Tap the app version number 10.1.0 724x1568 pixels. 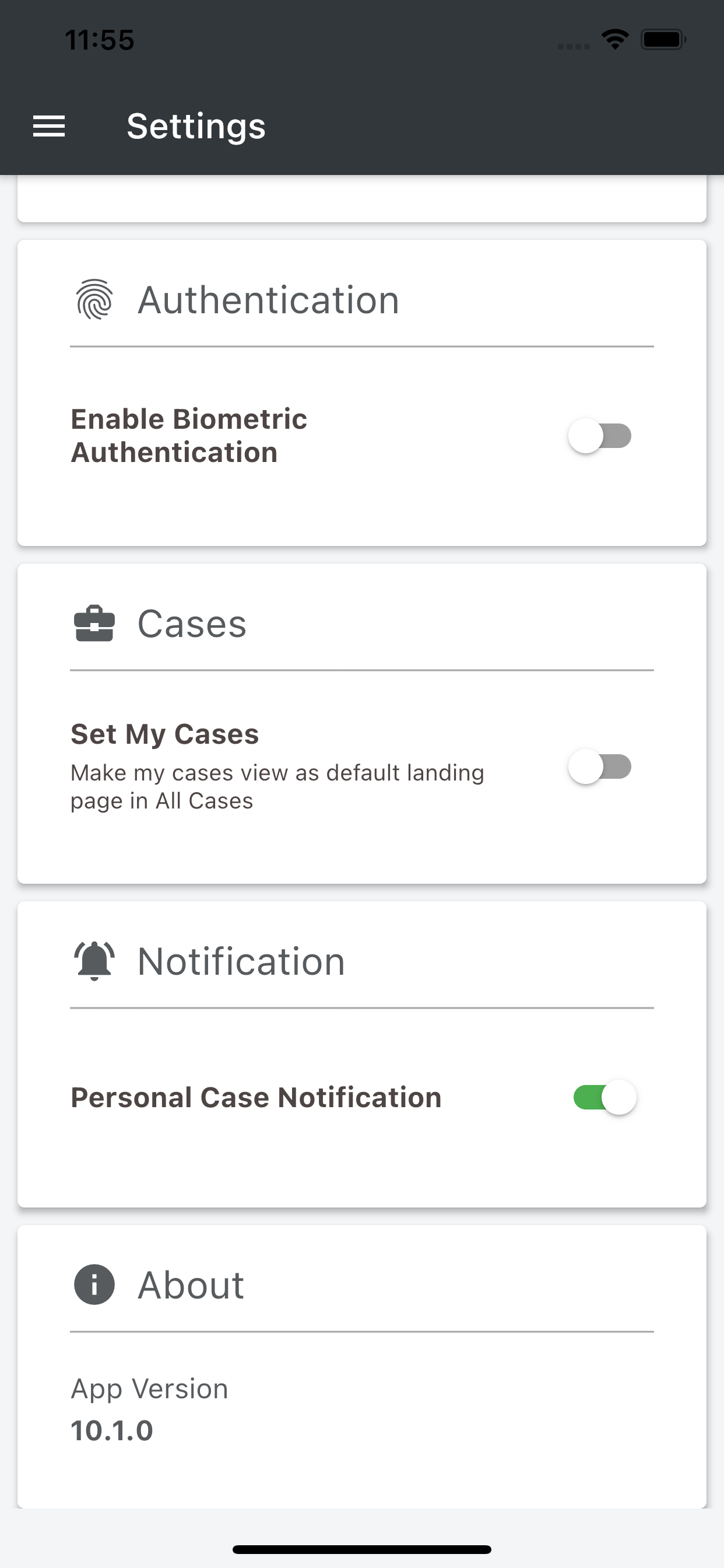(112, 1430)
